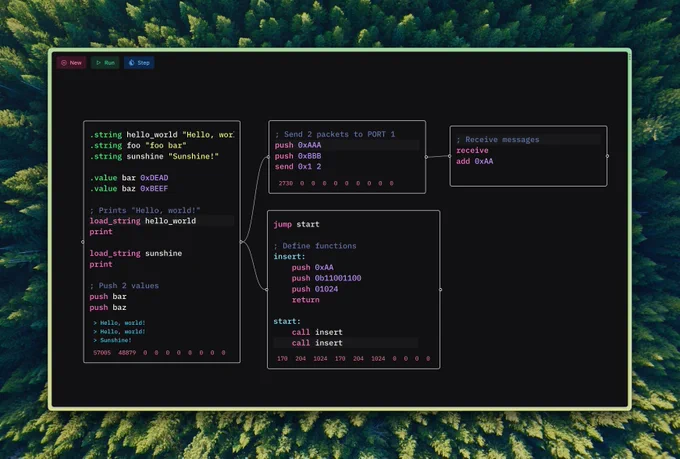Click the 'return' instruction
Screen dimensions: 680x459
coord(305,300)
